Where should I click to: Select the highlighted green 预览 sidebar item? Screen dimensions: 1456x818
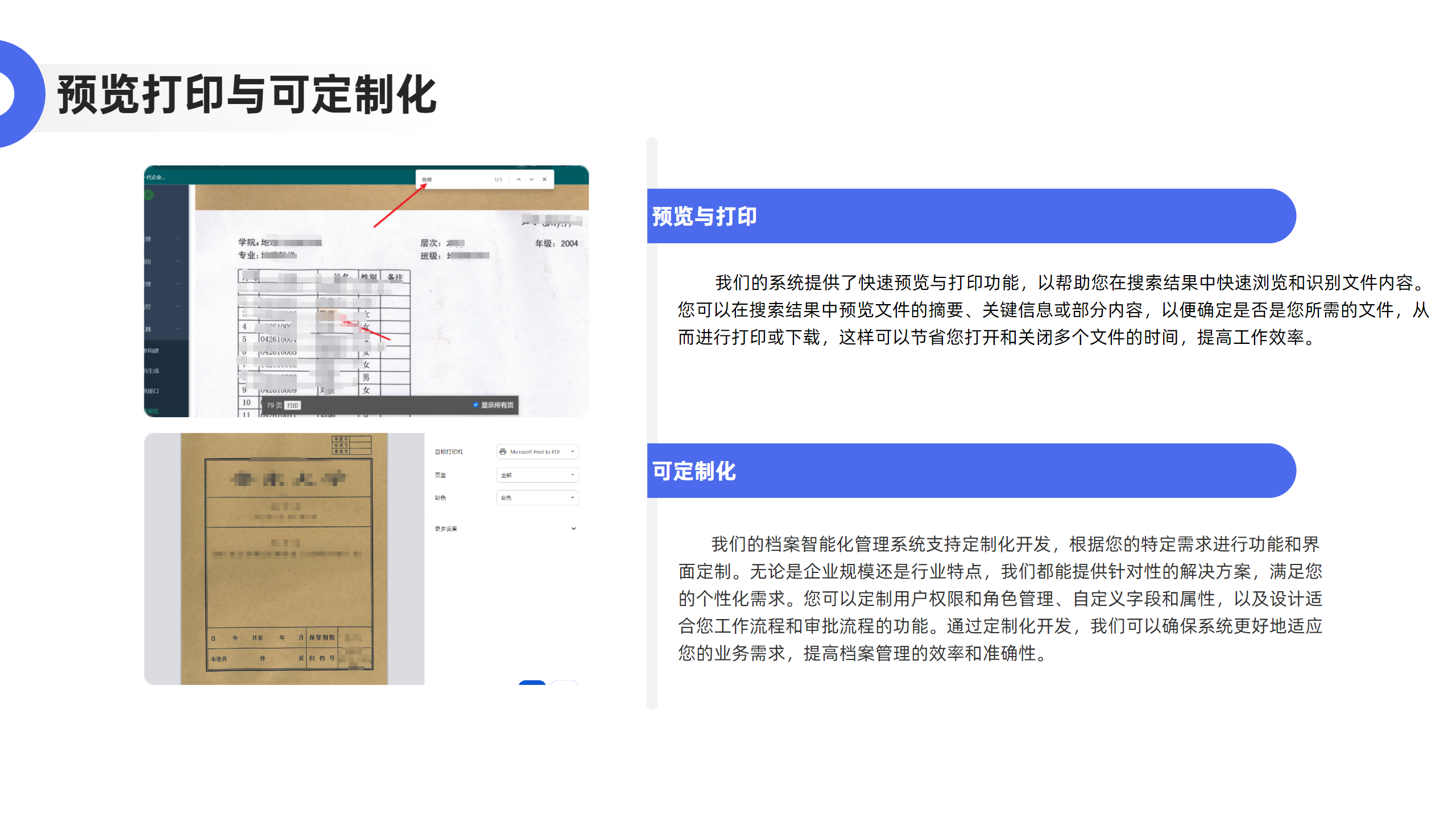[x=152, y=411]
